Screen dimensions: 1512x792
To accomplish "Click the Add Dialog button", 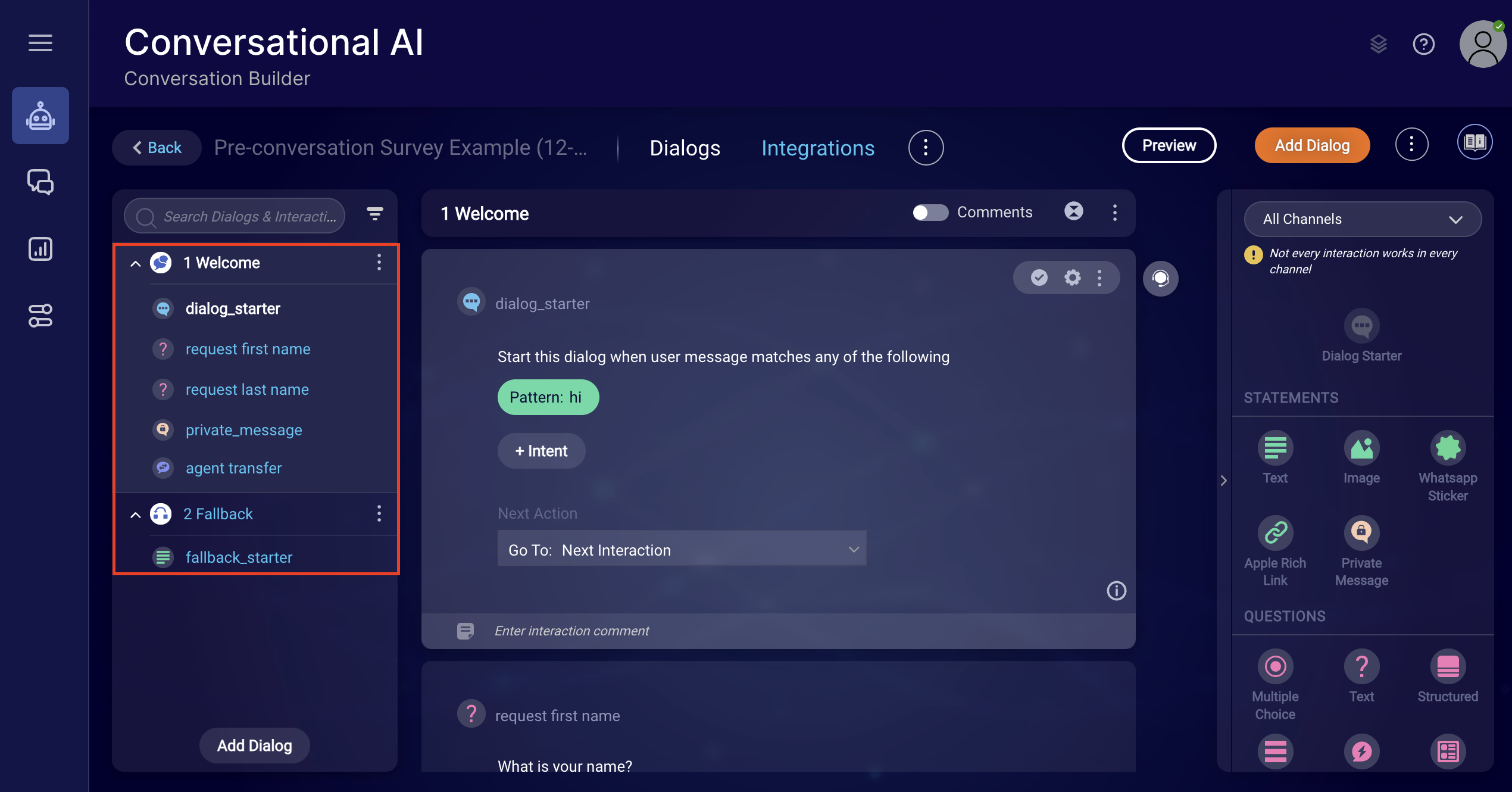I will tap(1312, 145).
